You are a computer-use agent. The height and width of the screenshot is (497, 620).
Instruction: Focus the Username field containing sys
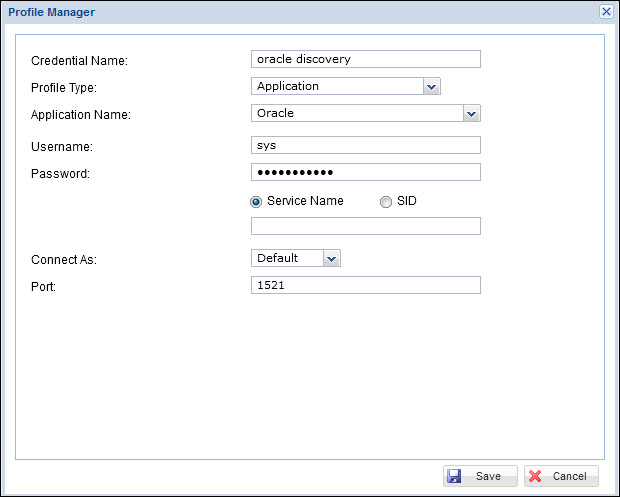pos(365,145)
